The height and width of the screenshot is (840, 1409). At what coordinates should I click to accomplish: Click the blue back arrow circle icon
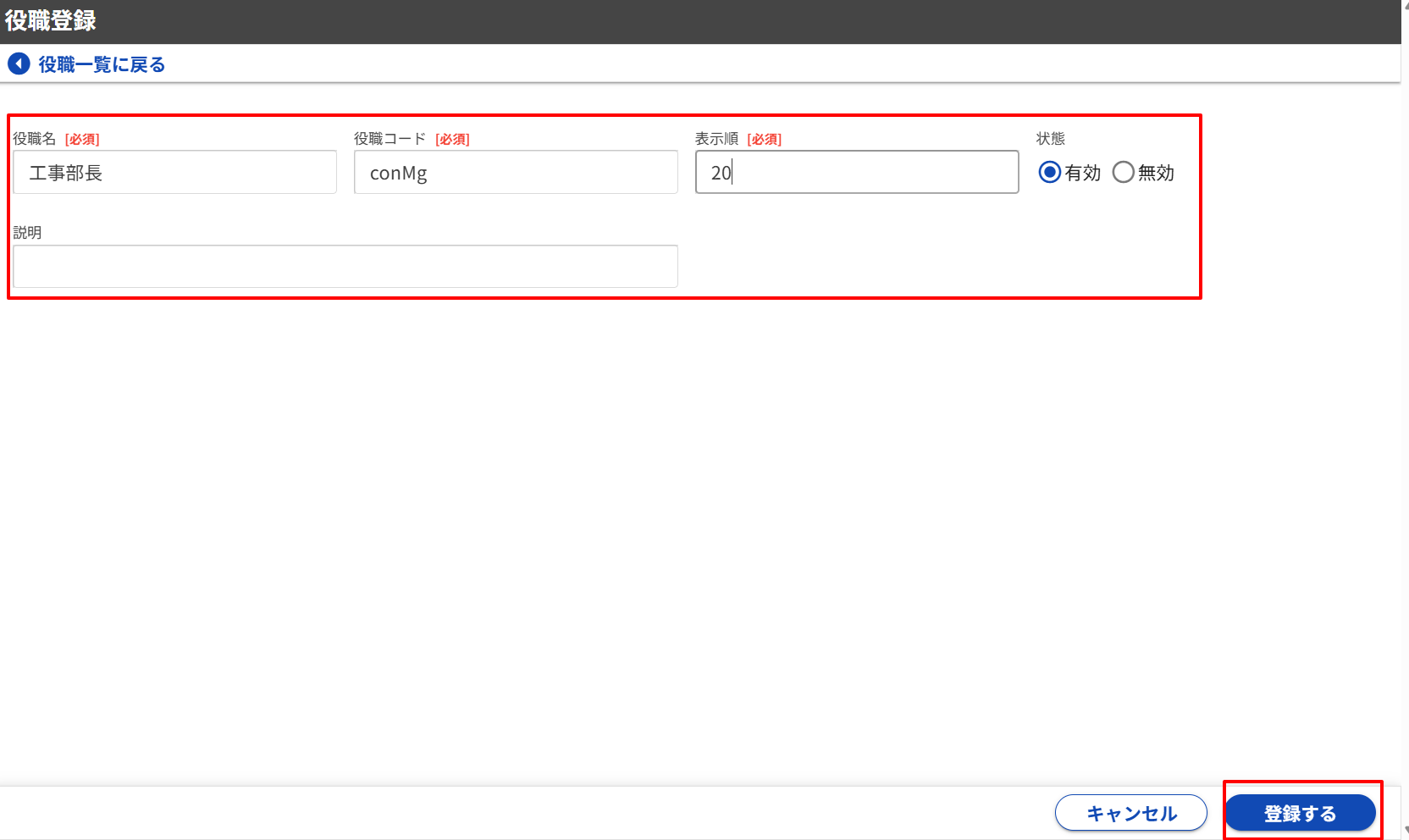19,64
